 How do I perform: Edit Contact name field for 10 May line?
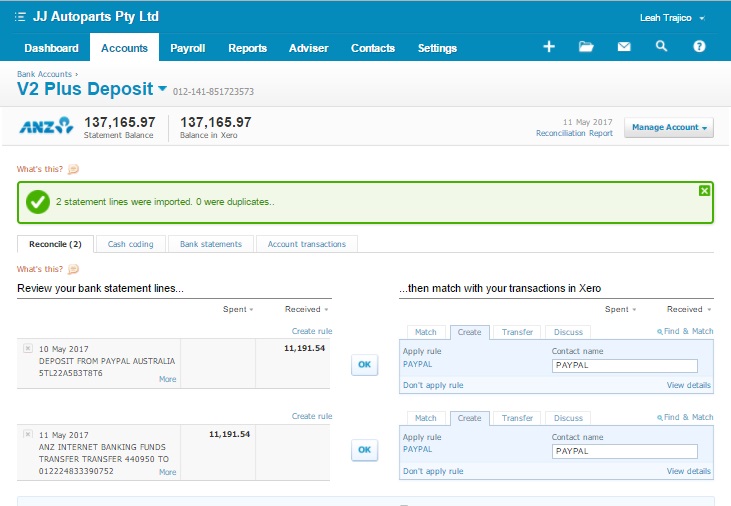click(x=625, y=365)
